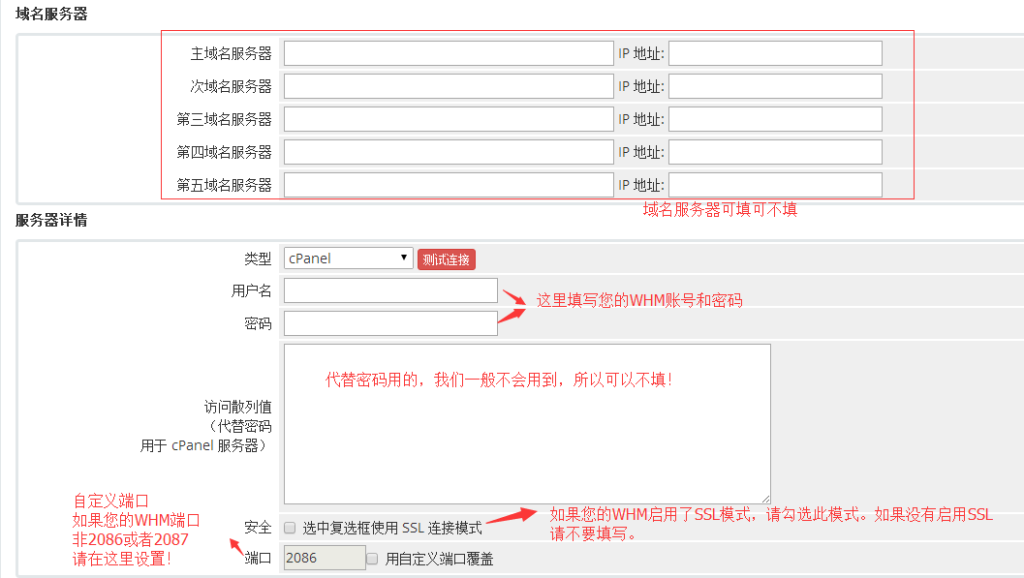Click the 访问散列值 label text

point(238,407)
